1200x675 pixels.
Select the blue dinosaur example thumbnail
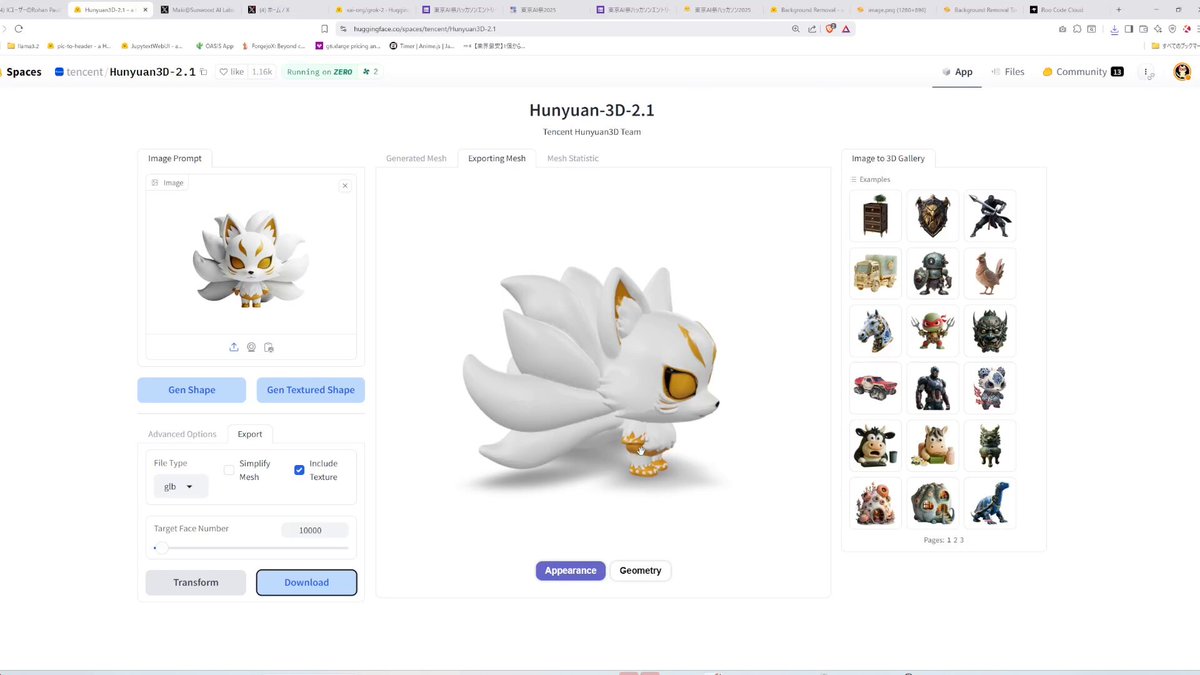tap(990, 503)
